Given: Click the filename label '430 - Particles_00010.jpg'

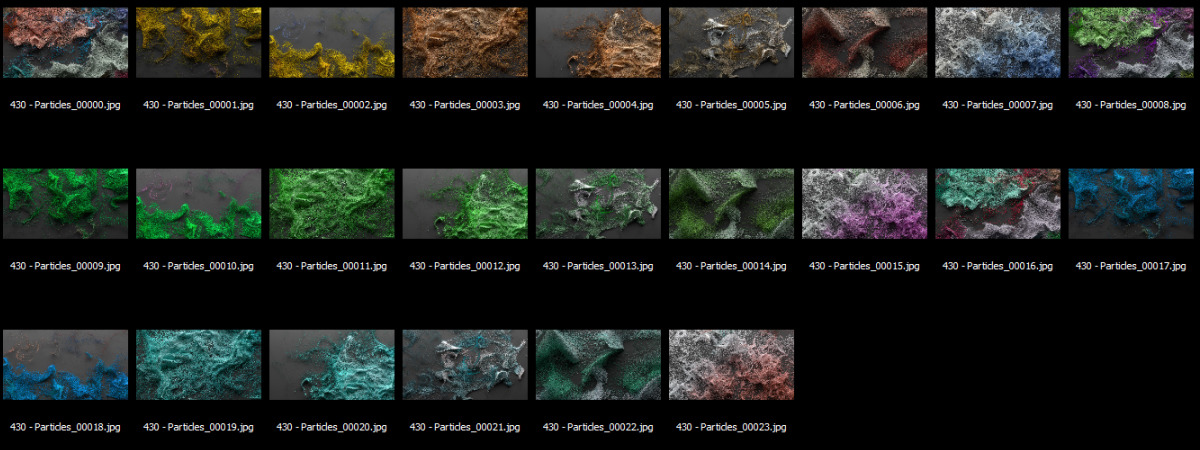Looking at the screenshot, I should [x=198, y=267].
